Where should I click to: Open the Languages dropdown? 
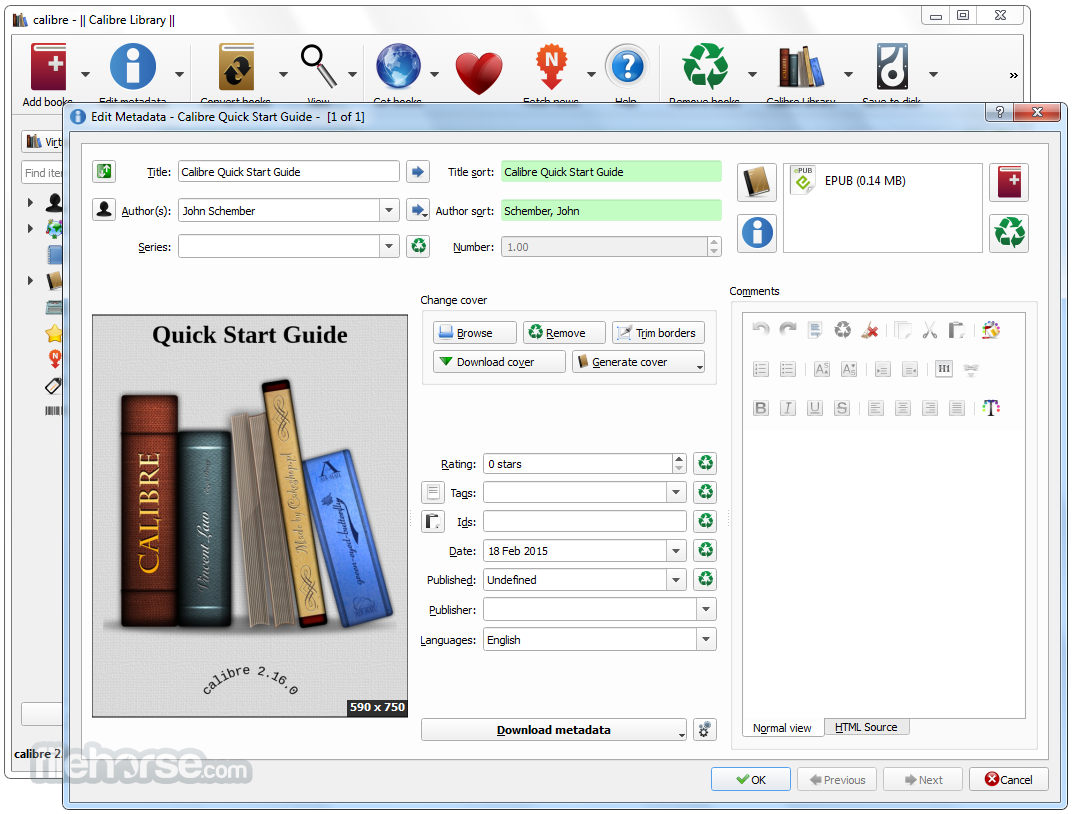[x=708, y=639]
